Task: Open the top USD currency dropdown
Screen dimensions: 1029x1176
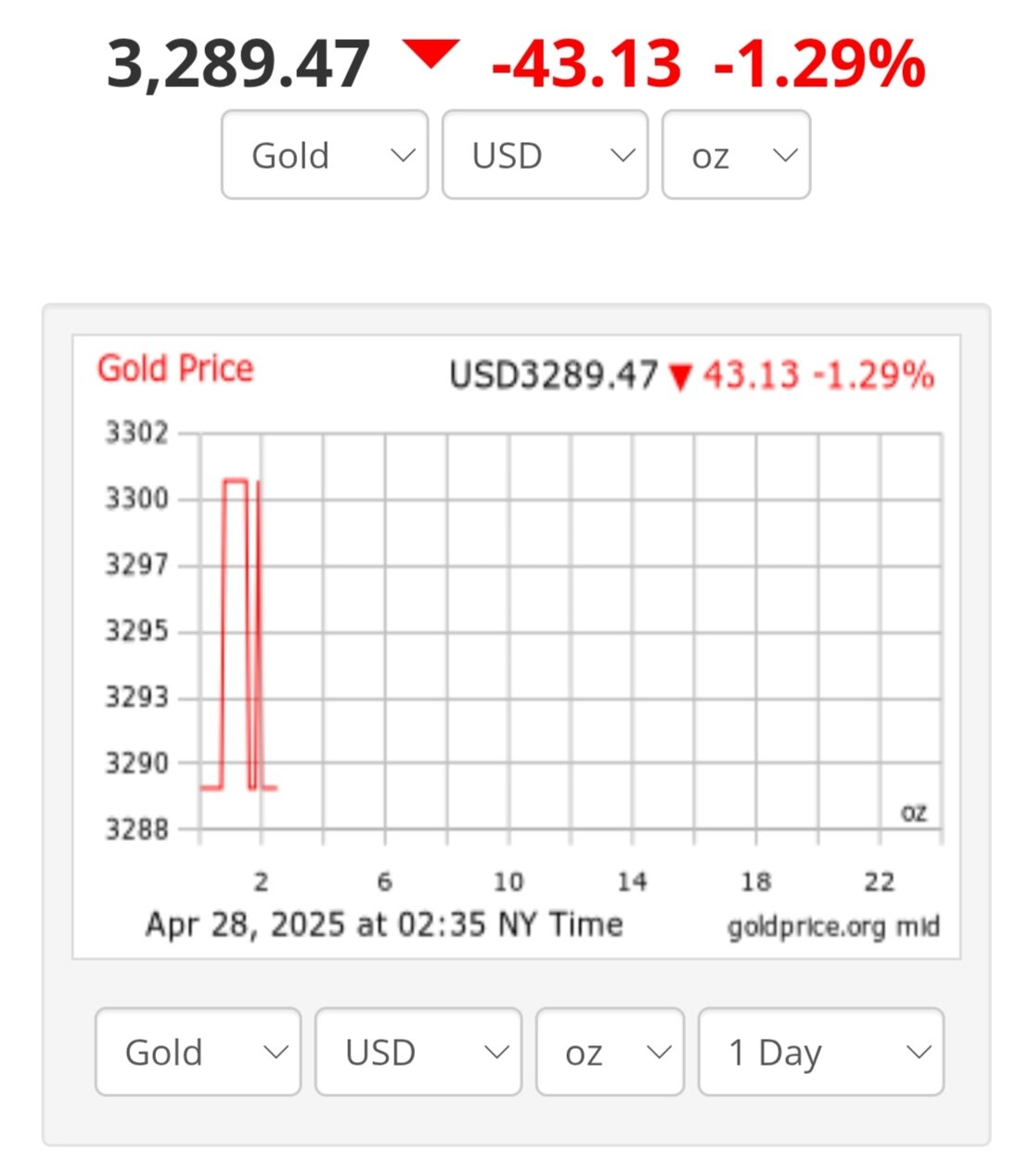Action: pos(545,155)
